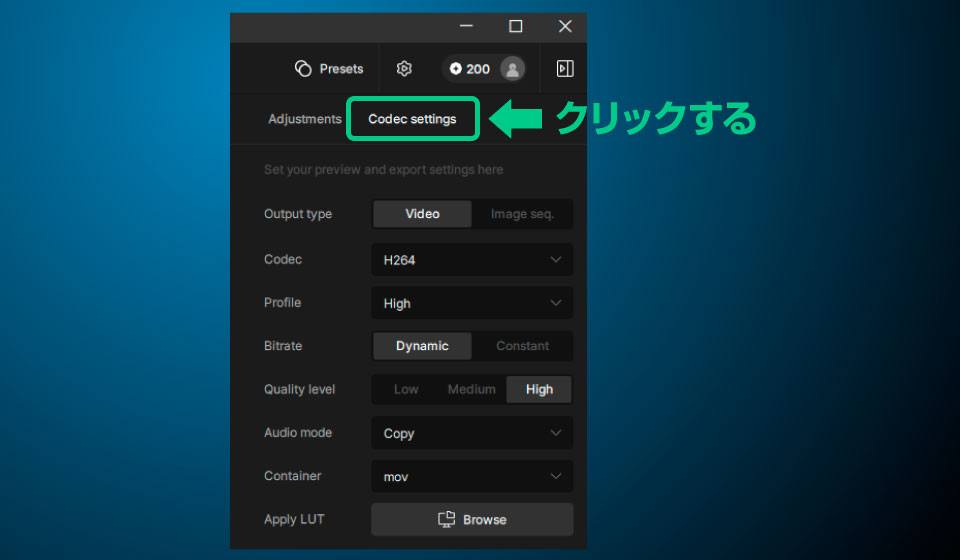Click the 200 credits plus badge
The image size is (960, 560).
pos(470,69)
